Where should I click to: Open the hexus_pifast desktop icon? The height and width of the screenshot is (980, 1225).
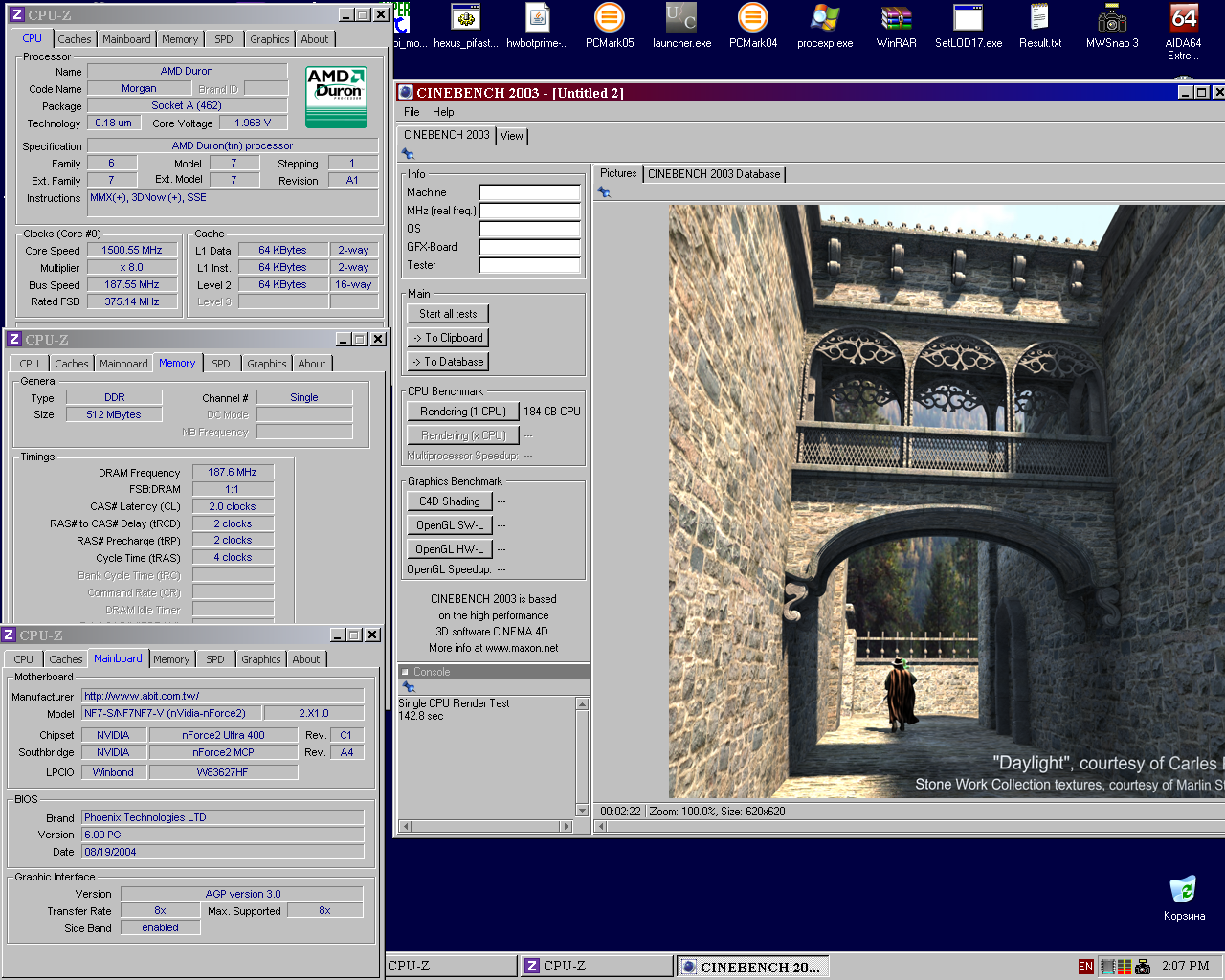pos(466,26)
